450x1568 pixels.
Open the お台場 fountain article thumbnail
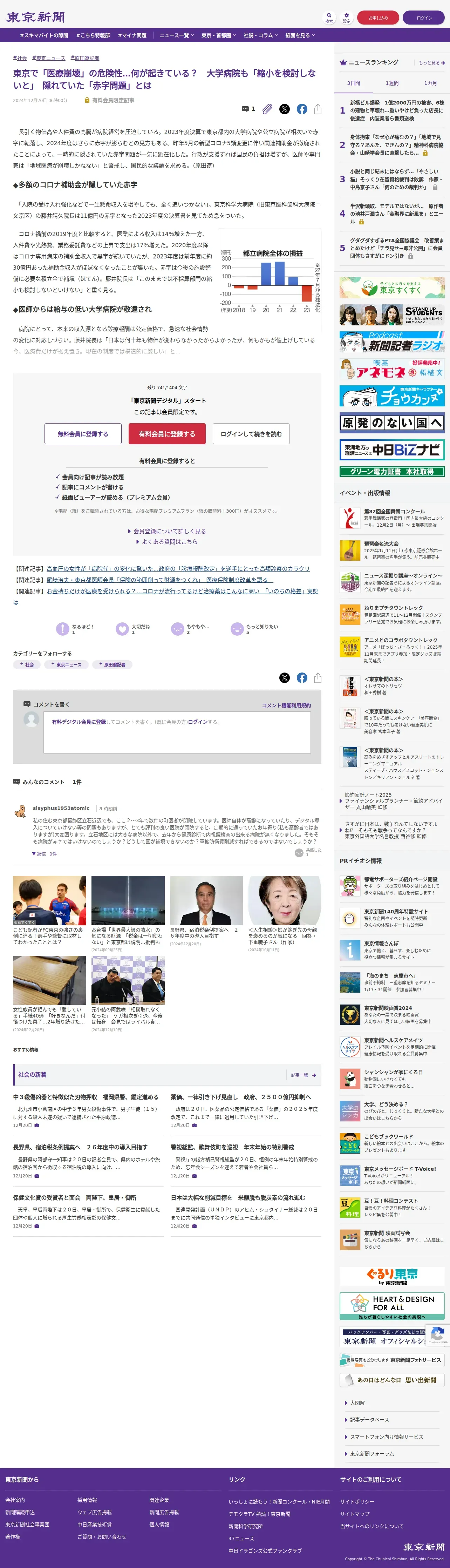pos(128,900)
